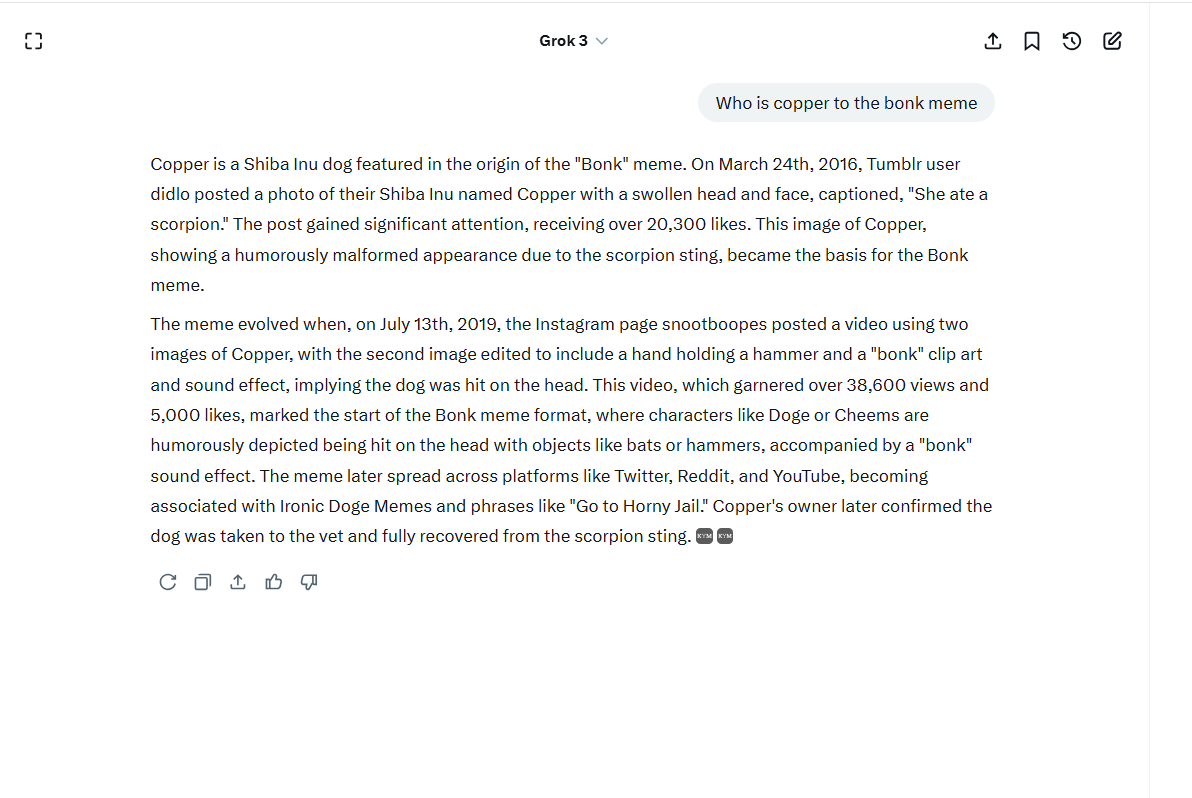Image resolution: width=1192 pixels, height=798 pixels.
Task: Click the paragraph starting 'The meme evolved when'
Action: (x=571, y=430)
